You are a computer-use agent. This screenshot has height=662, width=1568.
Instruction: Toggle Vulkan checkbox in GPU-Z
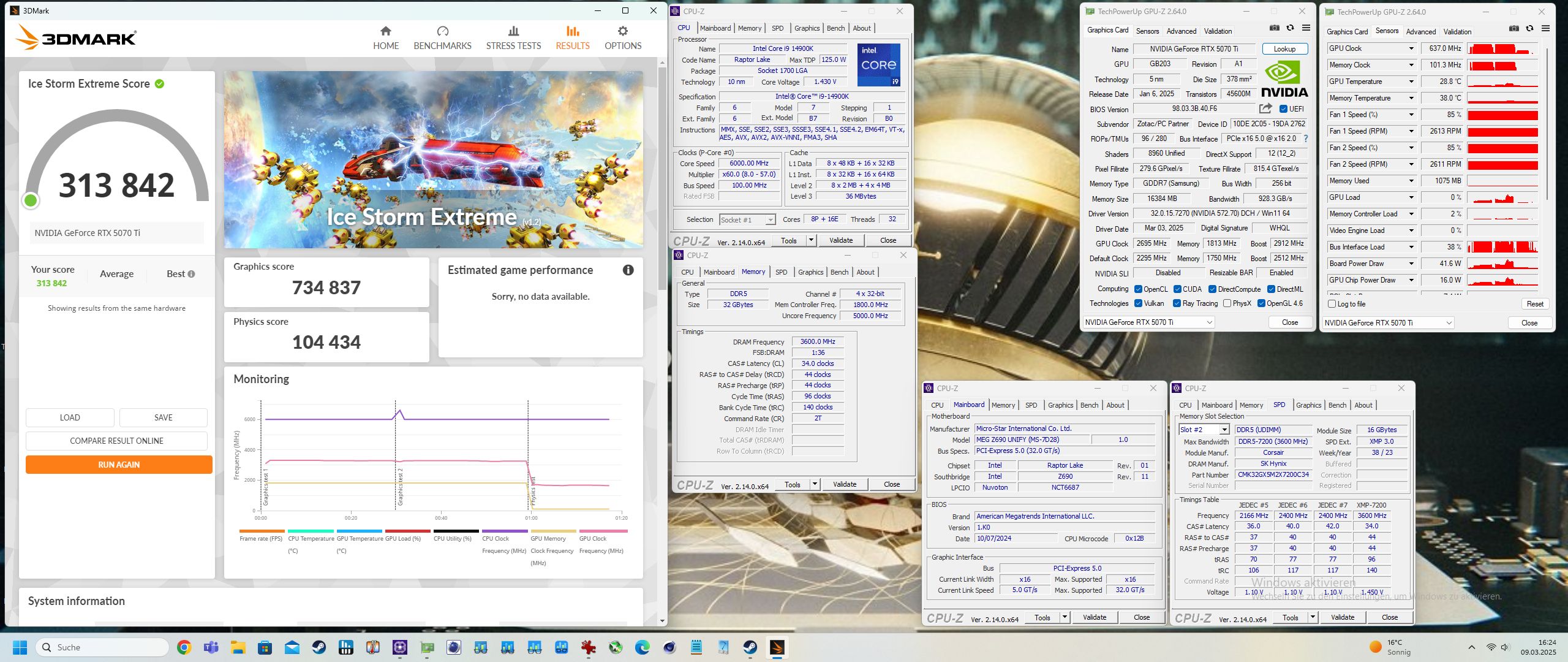tap(1138, 303)
